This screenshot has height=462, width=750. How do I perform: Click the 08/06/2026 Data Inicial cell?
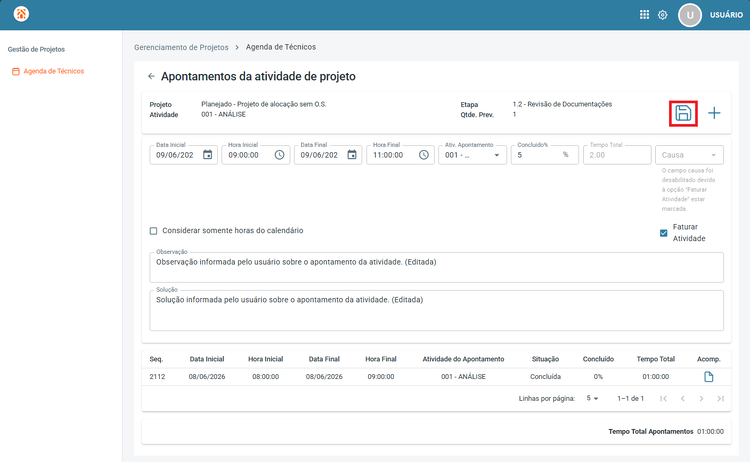click(x=207, y=377)
